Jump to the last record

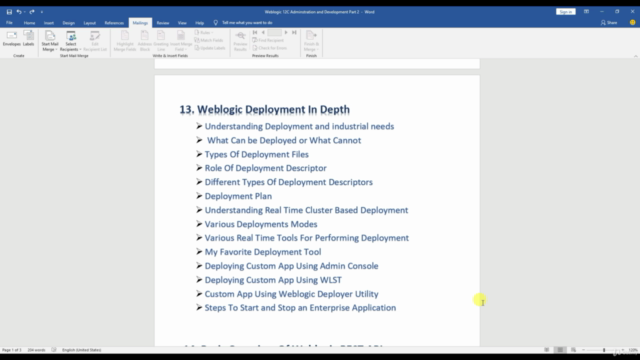pos(294,32)
